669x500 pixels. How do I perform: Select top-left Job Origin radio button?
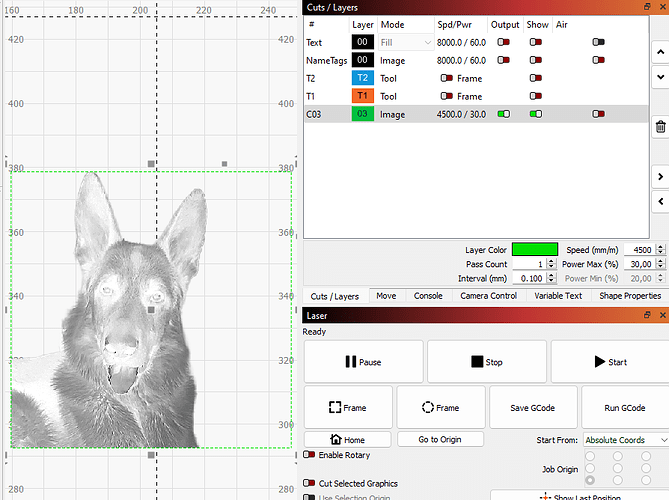[x=590, y=456]
